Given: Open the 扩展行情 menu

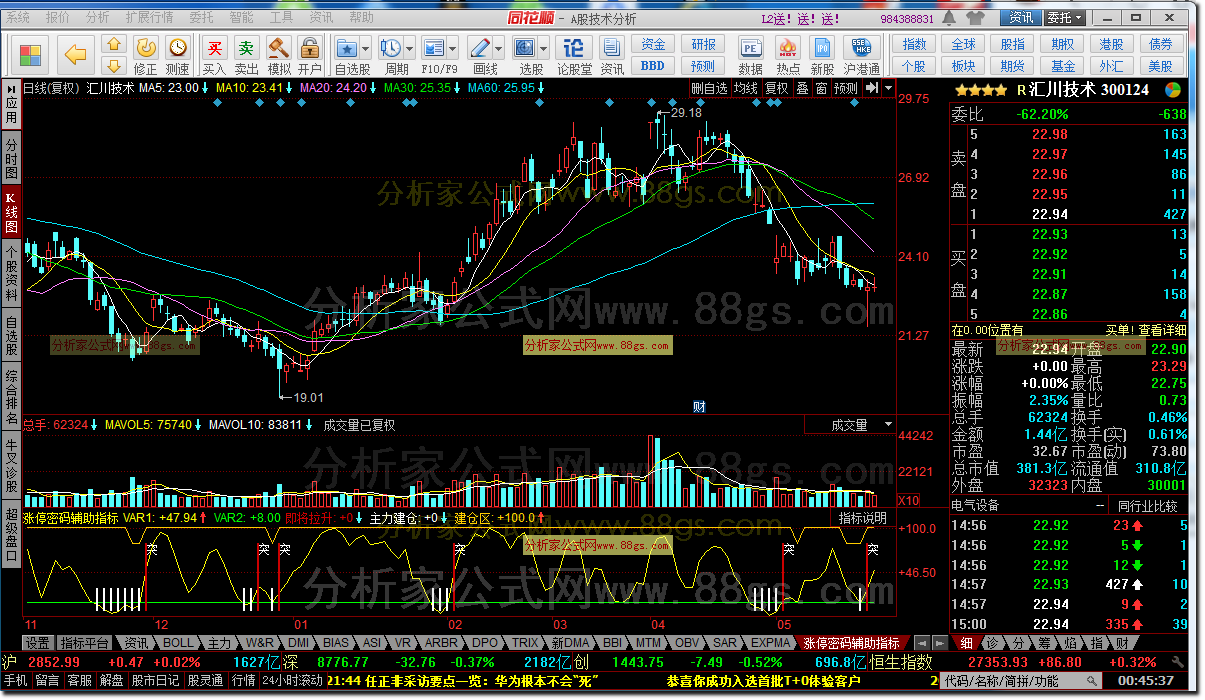Looking at the screenshot, I should [149, 18].
